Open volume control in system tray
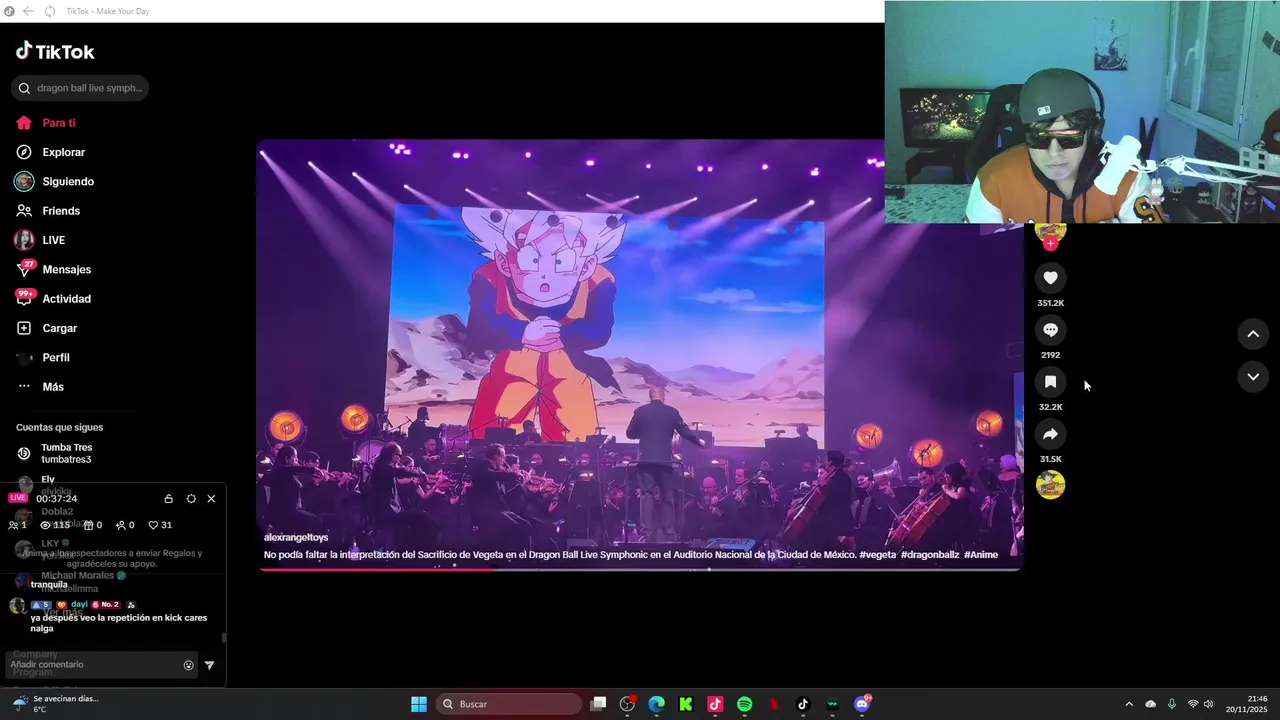The height and width of the screenshot is (720, 1280). point(1208,704)
